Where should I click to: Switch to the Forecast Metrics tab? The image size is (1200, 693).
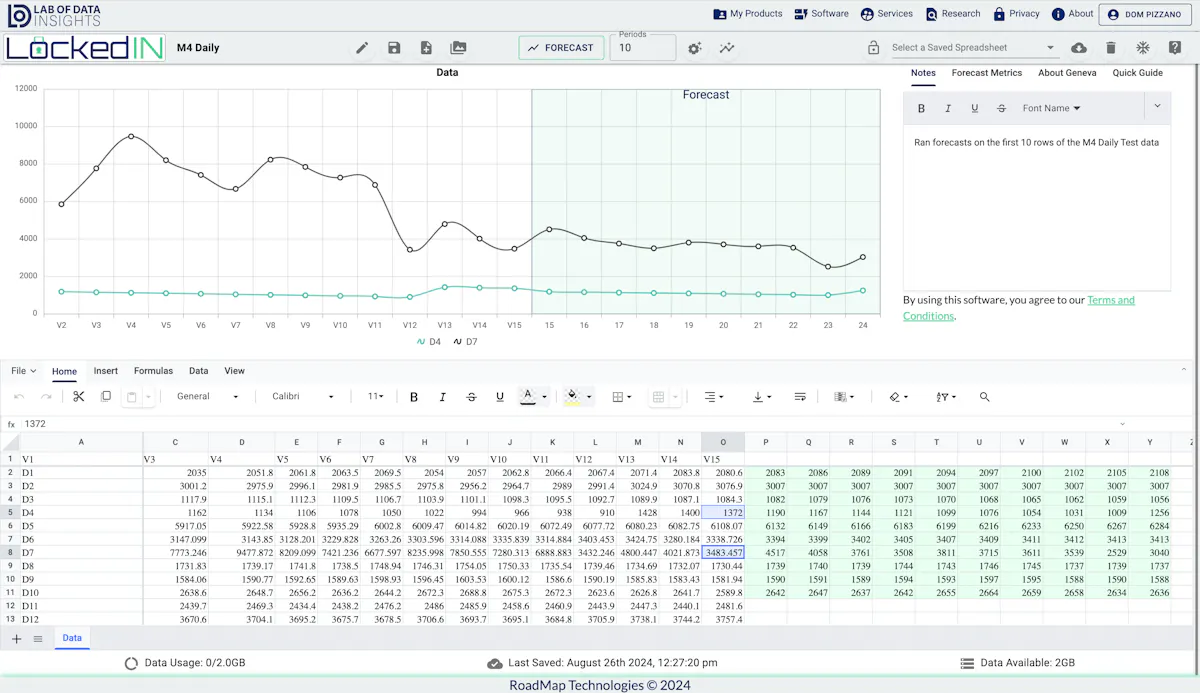[987, 73]
